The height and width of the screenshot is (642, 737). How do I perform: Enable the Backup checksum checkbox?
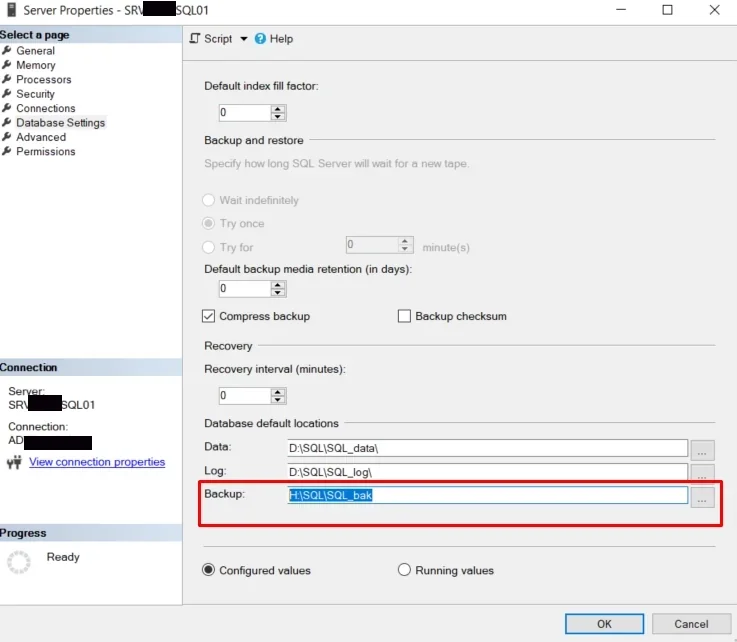click(x=404, y=316)
